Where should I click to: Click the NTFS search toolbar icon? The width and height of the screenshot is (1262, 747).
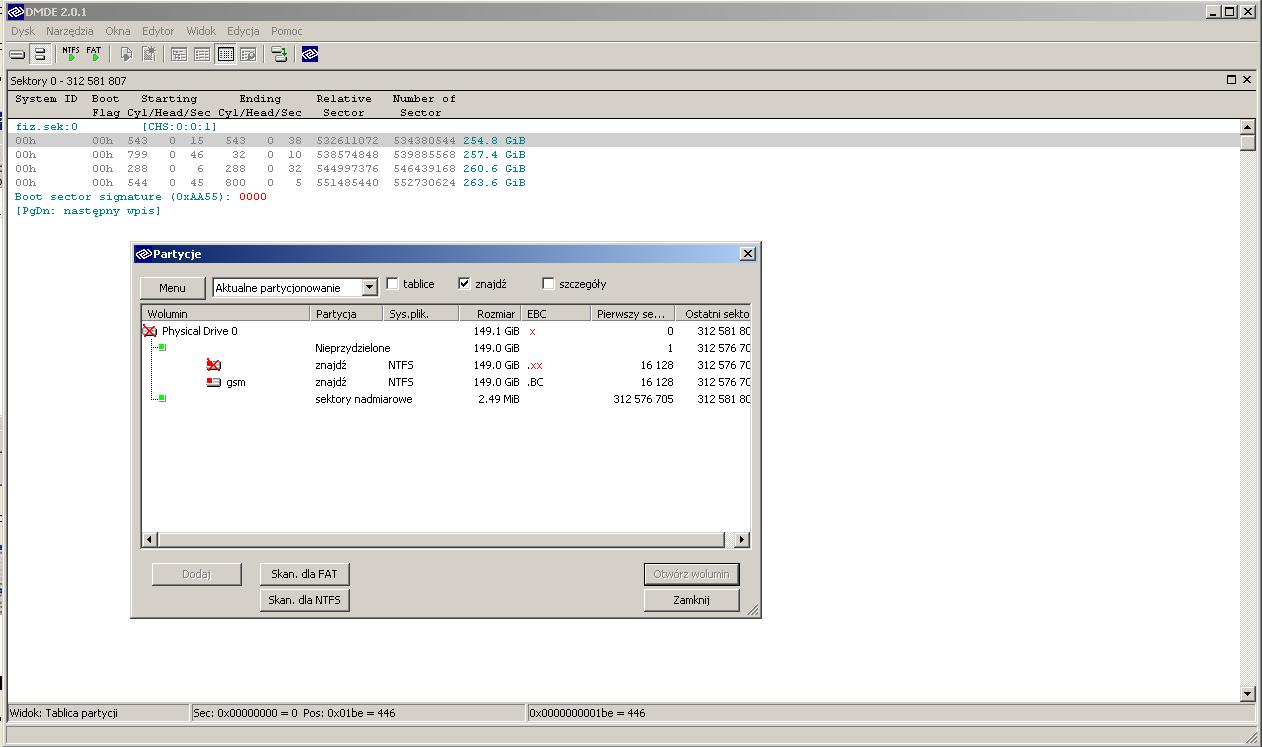coord(71,54)
